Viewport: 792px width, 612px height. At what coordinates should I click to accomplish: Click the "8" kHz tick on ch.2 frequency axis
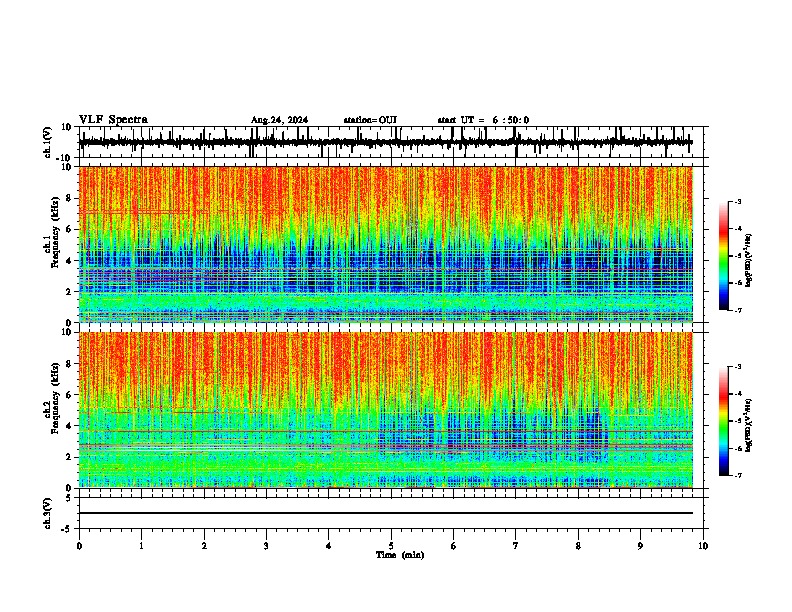coord(70,364)
